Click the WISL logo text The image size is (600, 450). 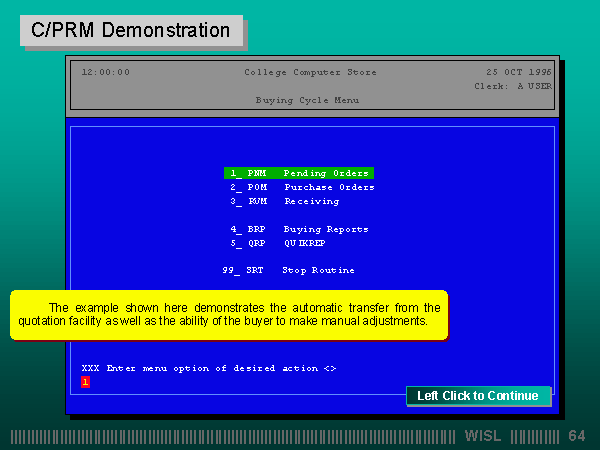pos(484,436)
